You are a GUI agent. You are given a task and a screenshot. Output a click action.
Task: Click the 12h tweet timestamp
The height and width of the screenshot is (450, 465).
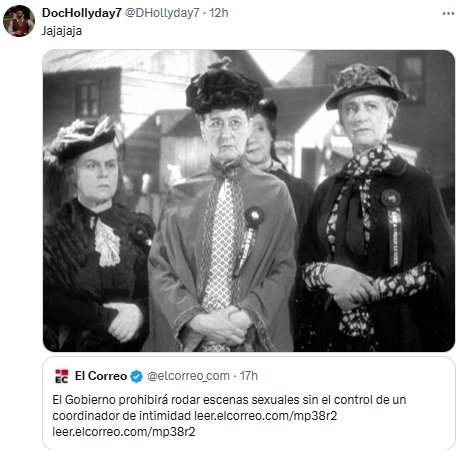(219, 13)
